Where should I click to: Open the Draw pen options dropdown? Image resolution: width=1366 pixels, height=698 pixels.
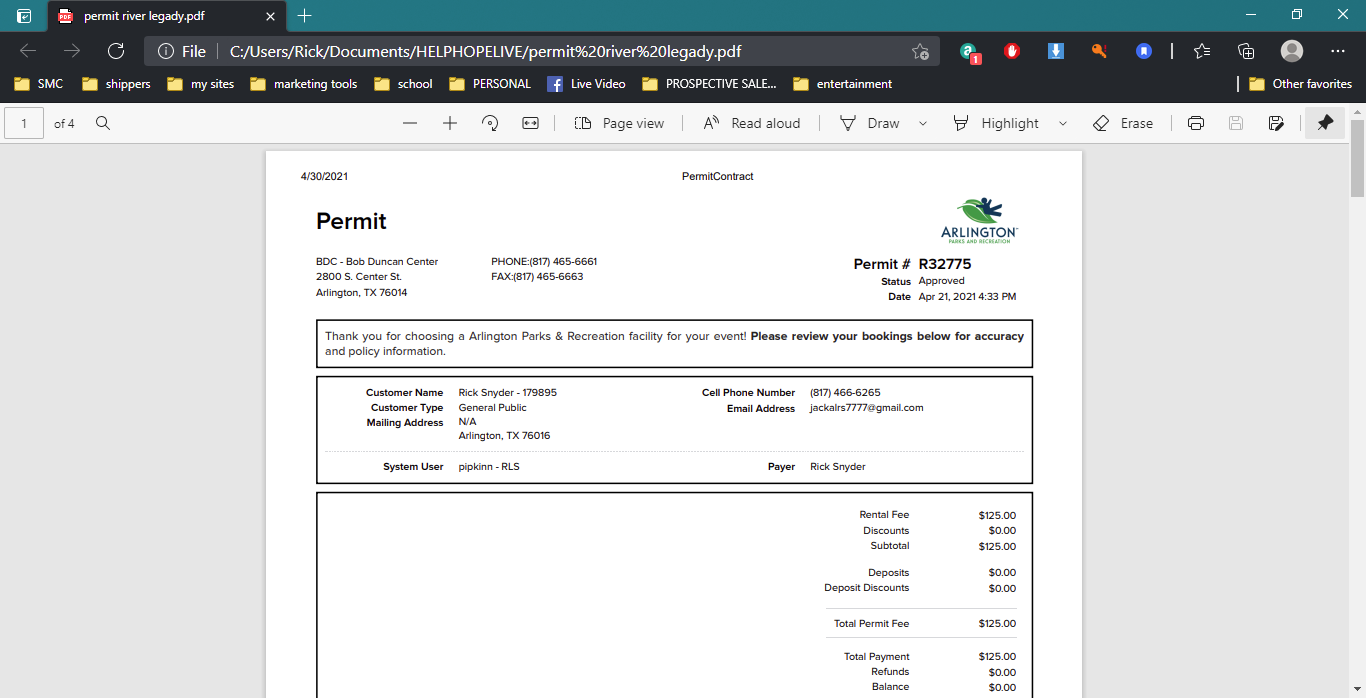[x=922, y=123]
